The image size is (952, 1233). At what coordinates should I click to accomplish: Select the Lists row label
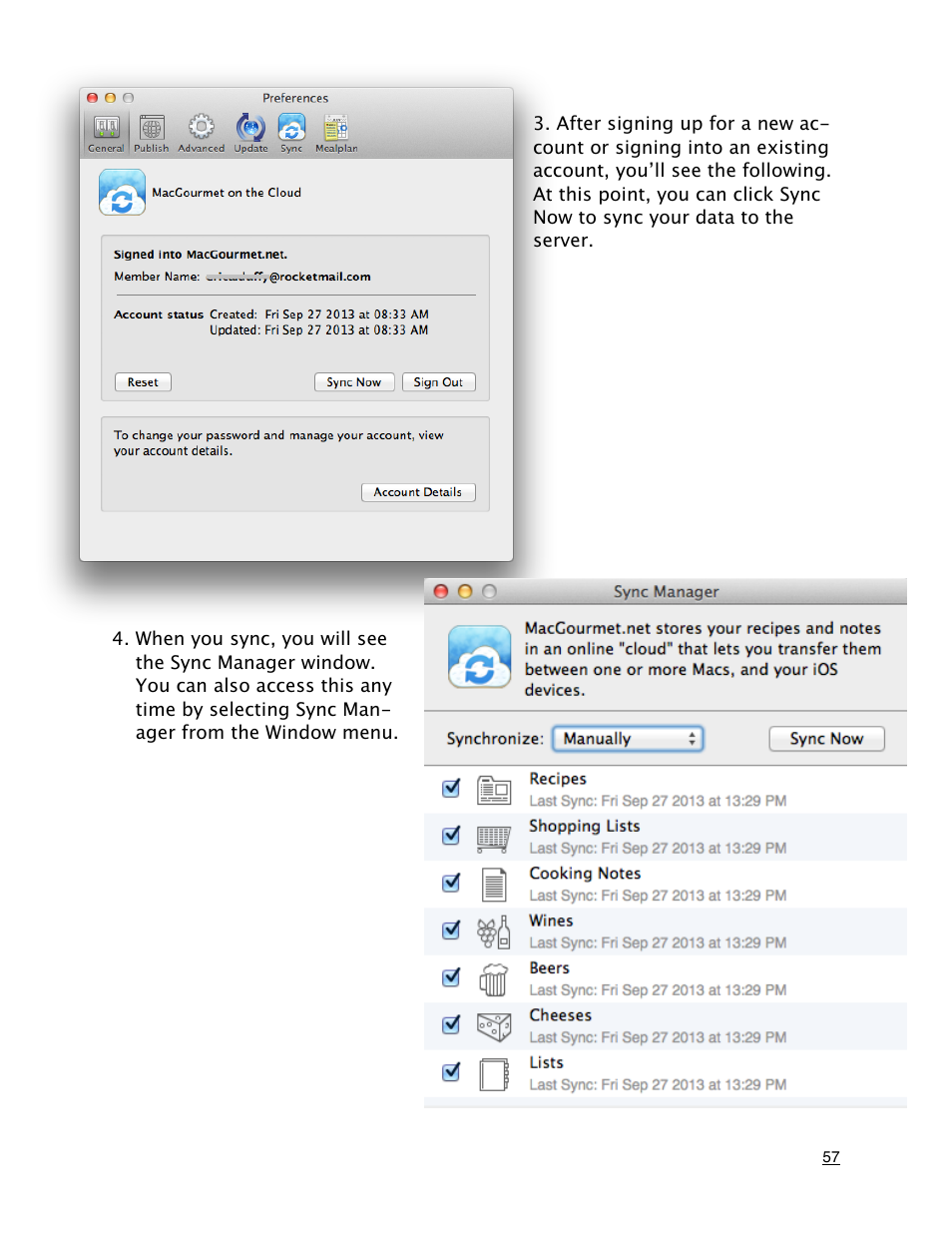tap(547, 1062)
